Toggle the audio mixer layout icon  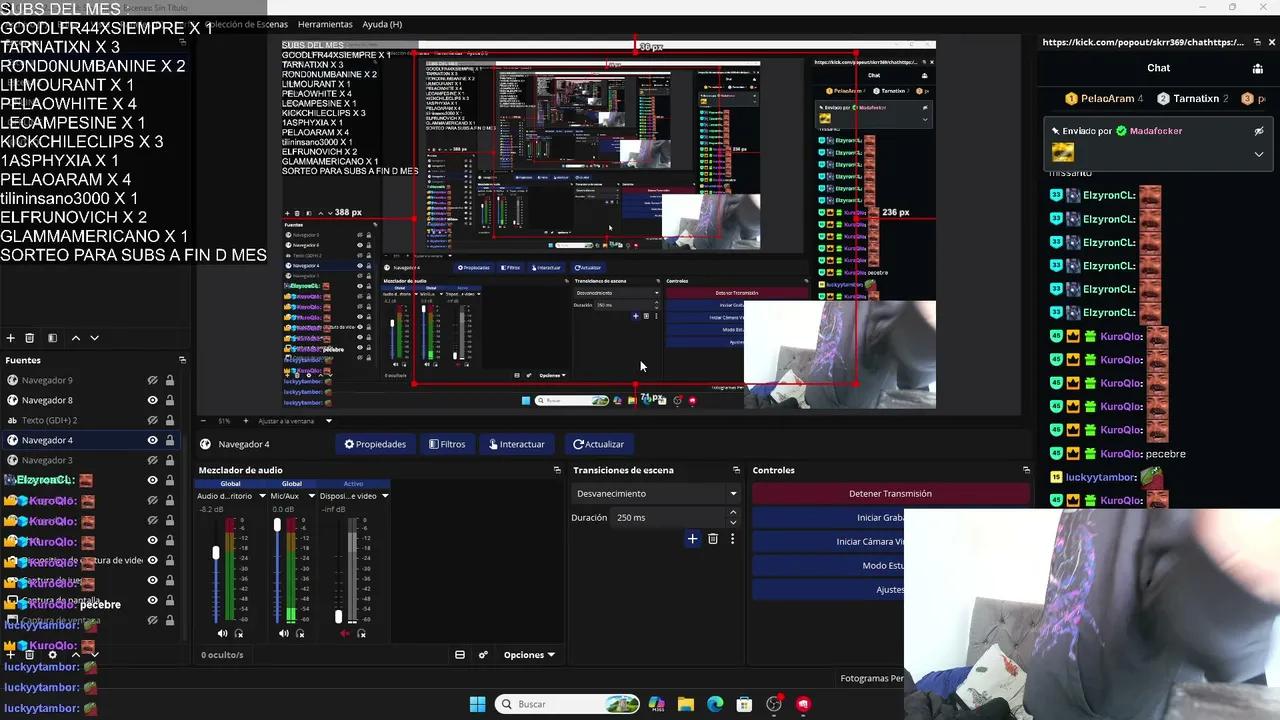pos(460,655)
